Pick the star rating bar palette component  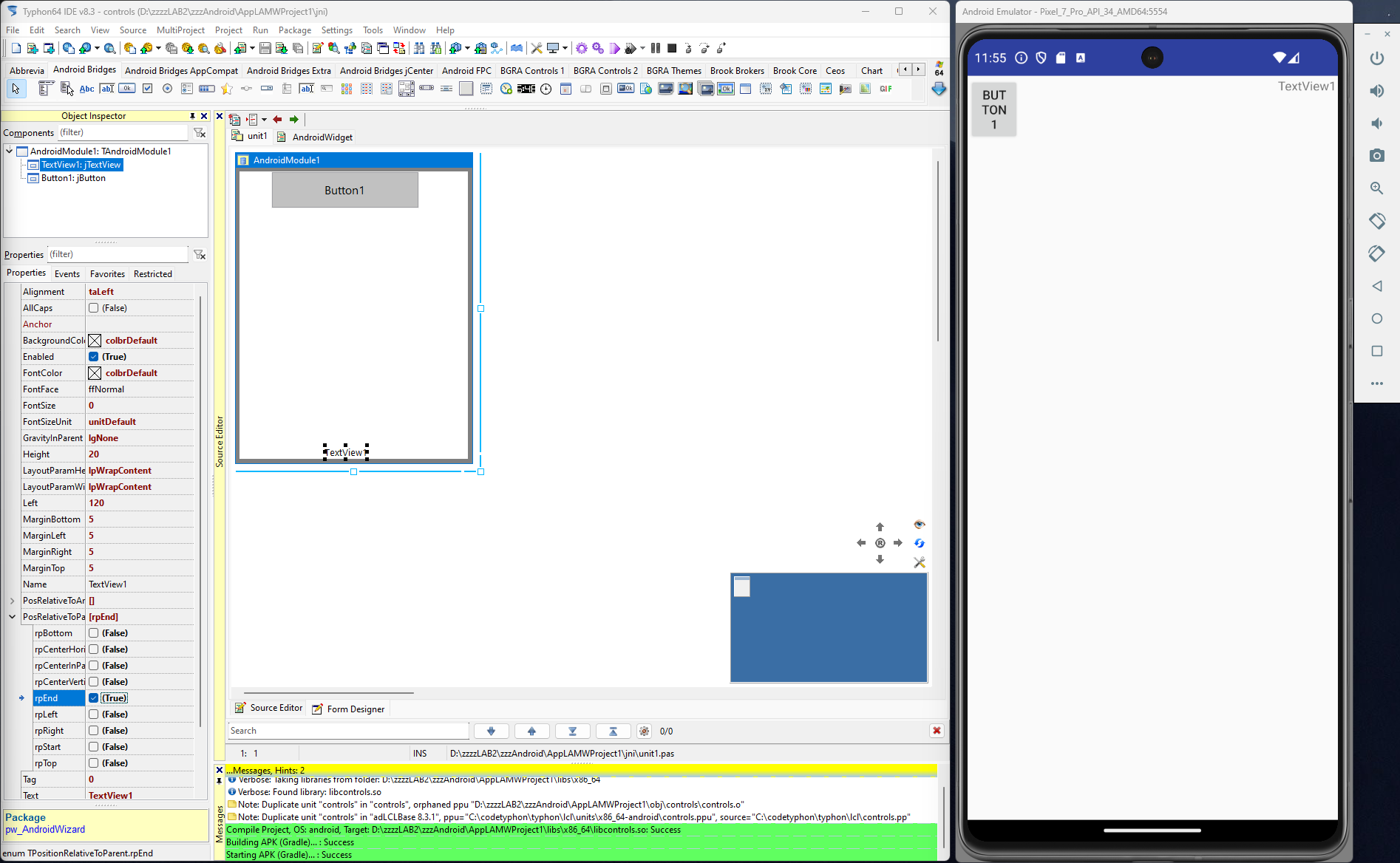tap(227, 89)
